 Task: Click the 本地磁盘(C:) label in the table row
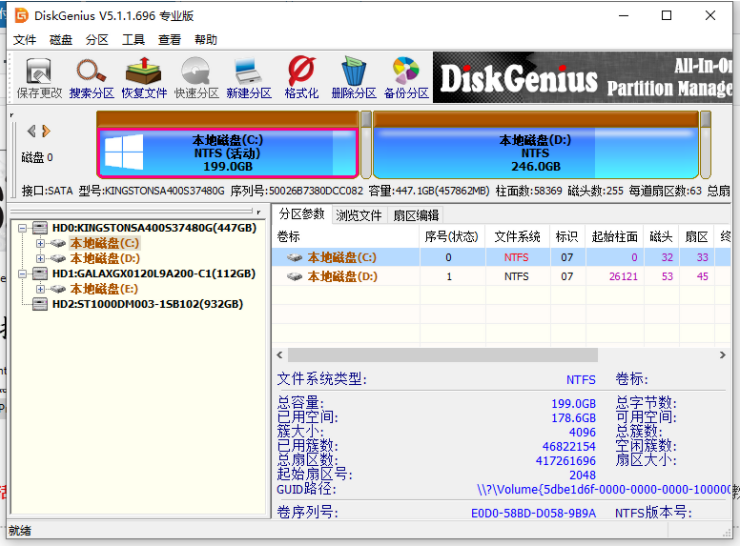[x=342, y=257]
